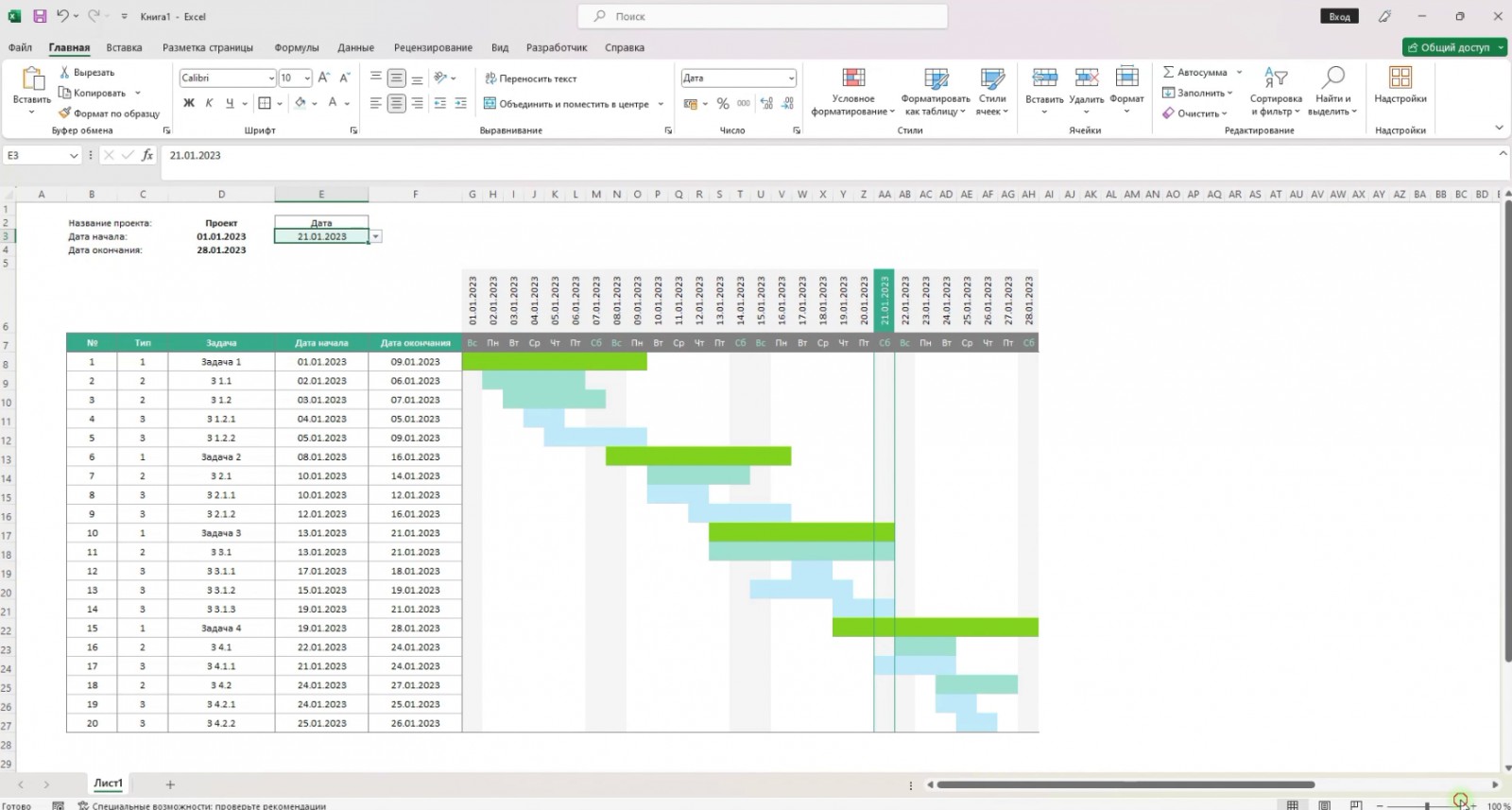This screenshot has height=810, width=1512.
Task: Open the Файл menu
Action: click(x=20, y=47)
